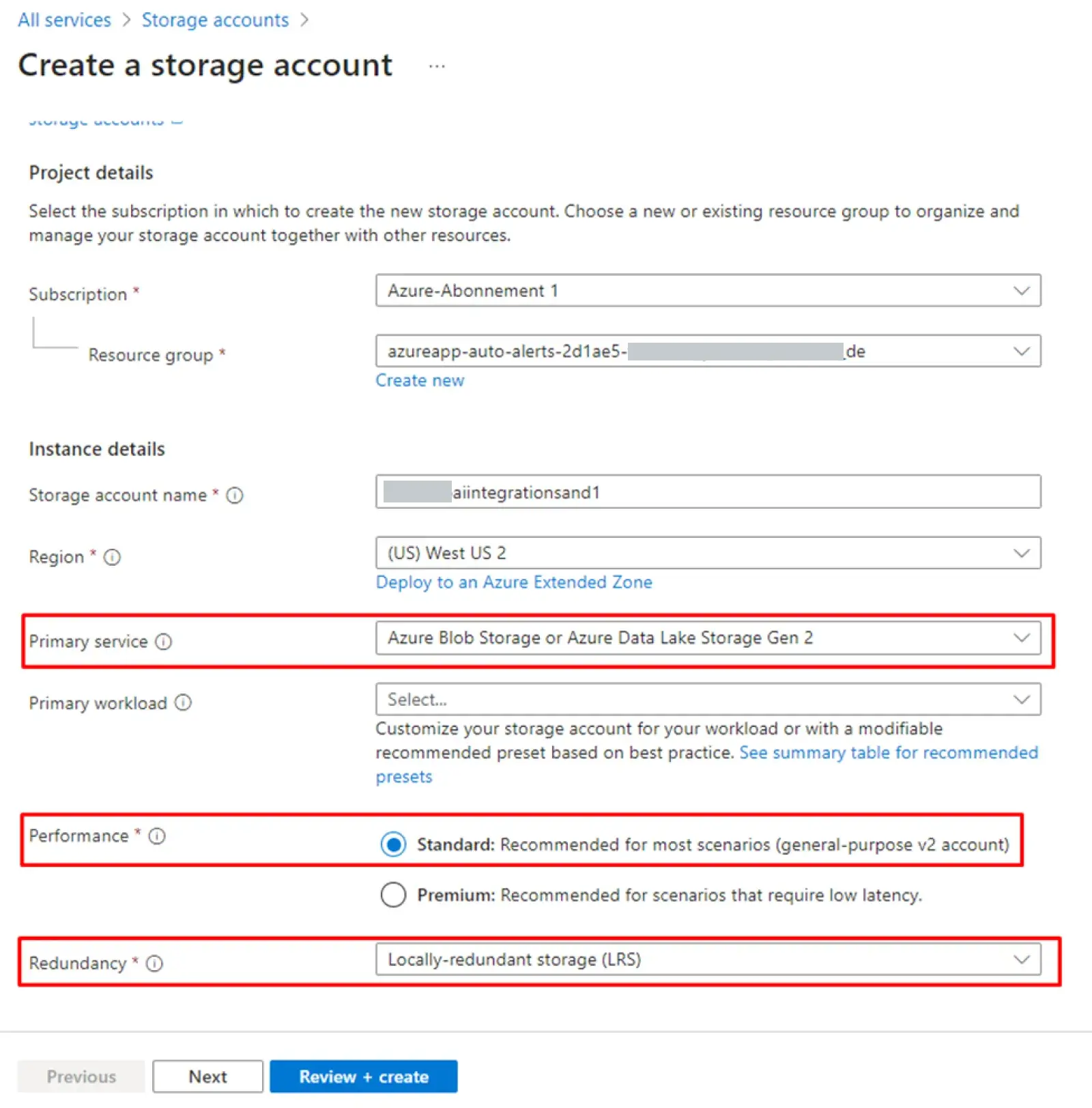This screenshot has width=1092, height=1108.
Task: Click the Instance details heading text
Action: pos(97,449)
